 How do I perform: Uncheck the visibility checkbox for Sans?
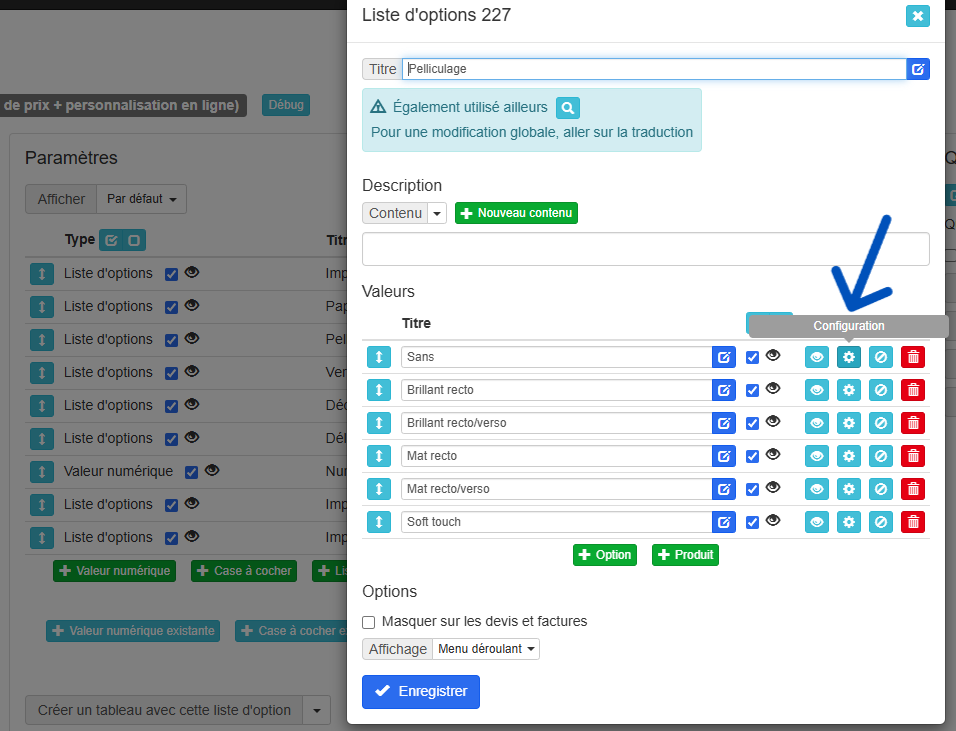[753, 357]
